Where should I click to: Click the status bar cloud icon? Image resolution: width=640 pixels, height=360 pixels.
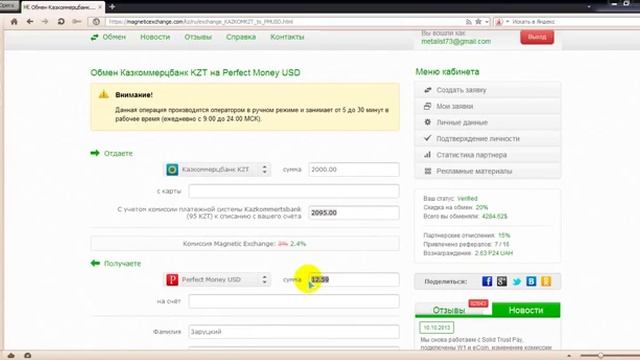click(x=11, y=356)
